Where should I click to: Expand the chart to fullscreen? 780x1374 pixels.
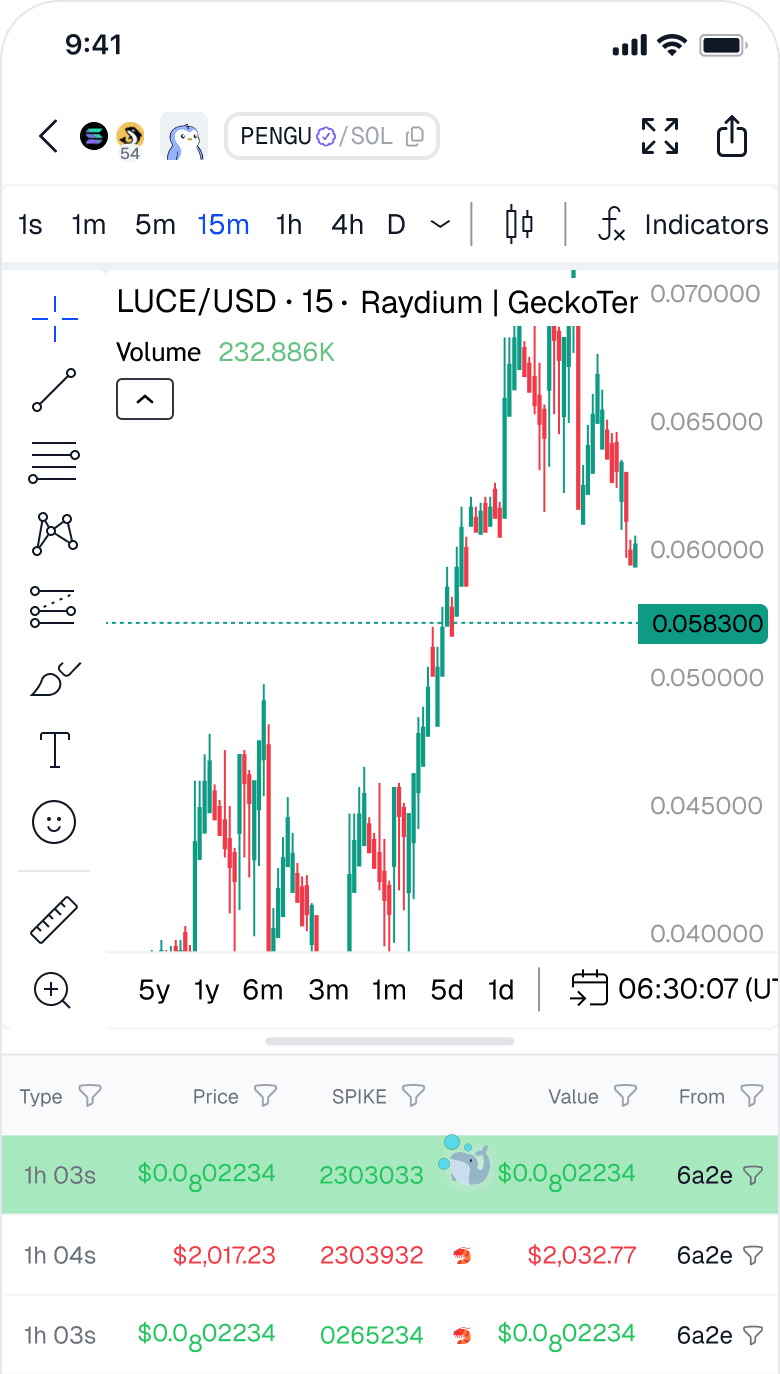click(x=660, y=136)
